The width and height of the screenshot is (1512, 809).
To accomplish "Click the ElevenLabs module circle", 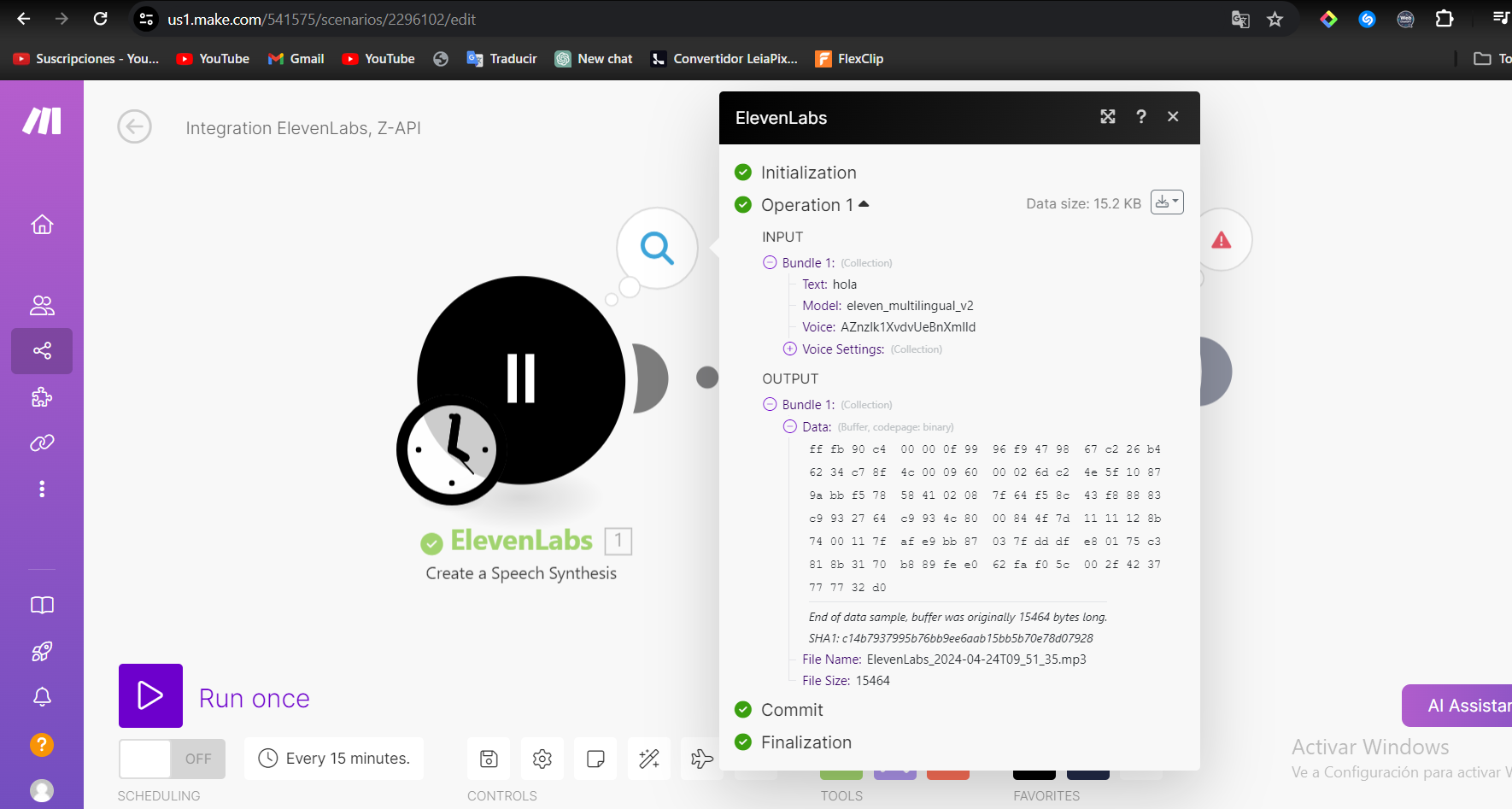I will pos(521,380).
